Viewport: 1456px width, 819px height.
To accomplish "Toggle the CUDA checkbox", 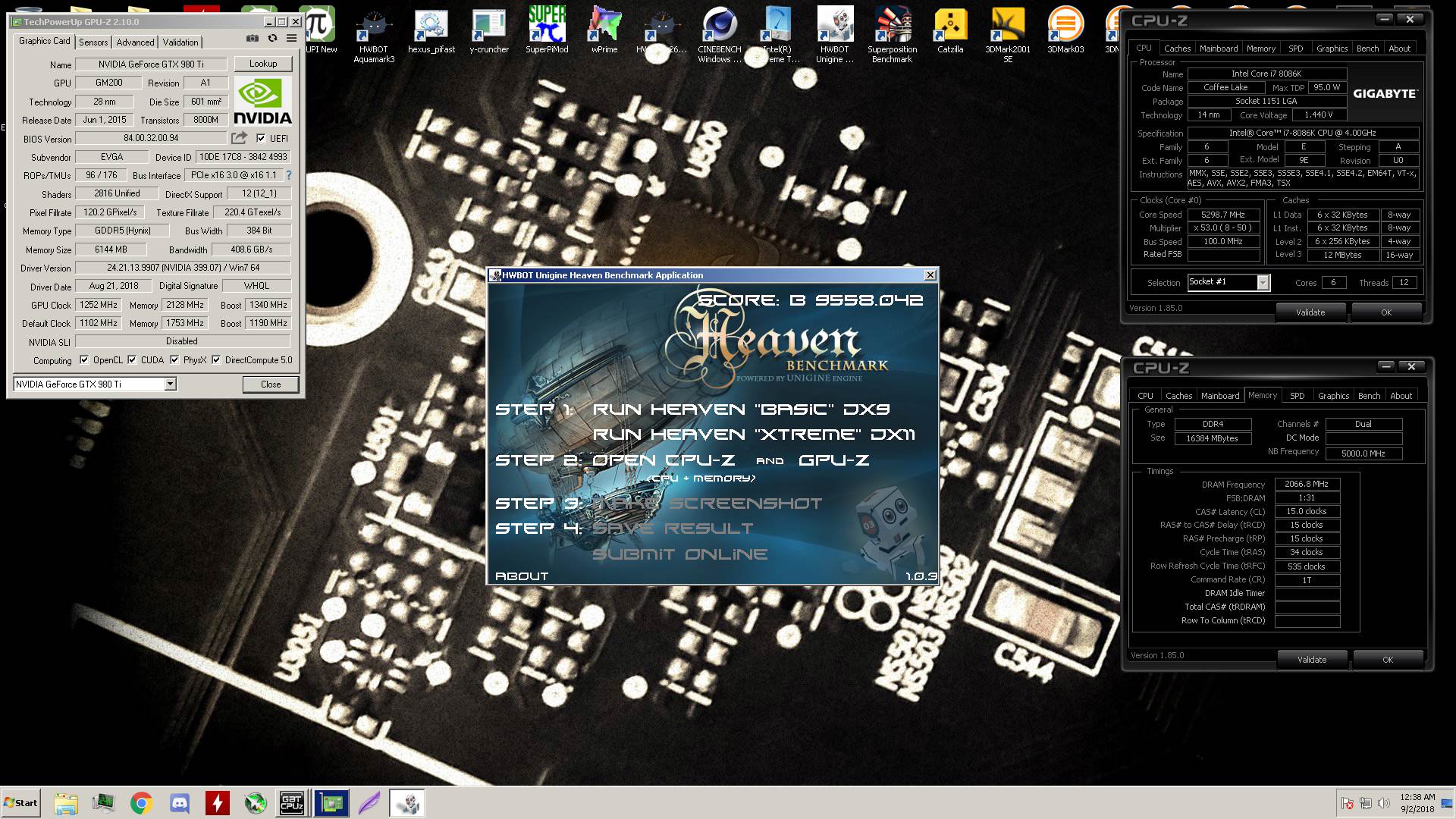I will tap(132, 360).
